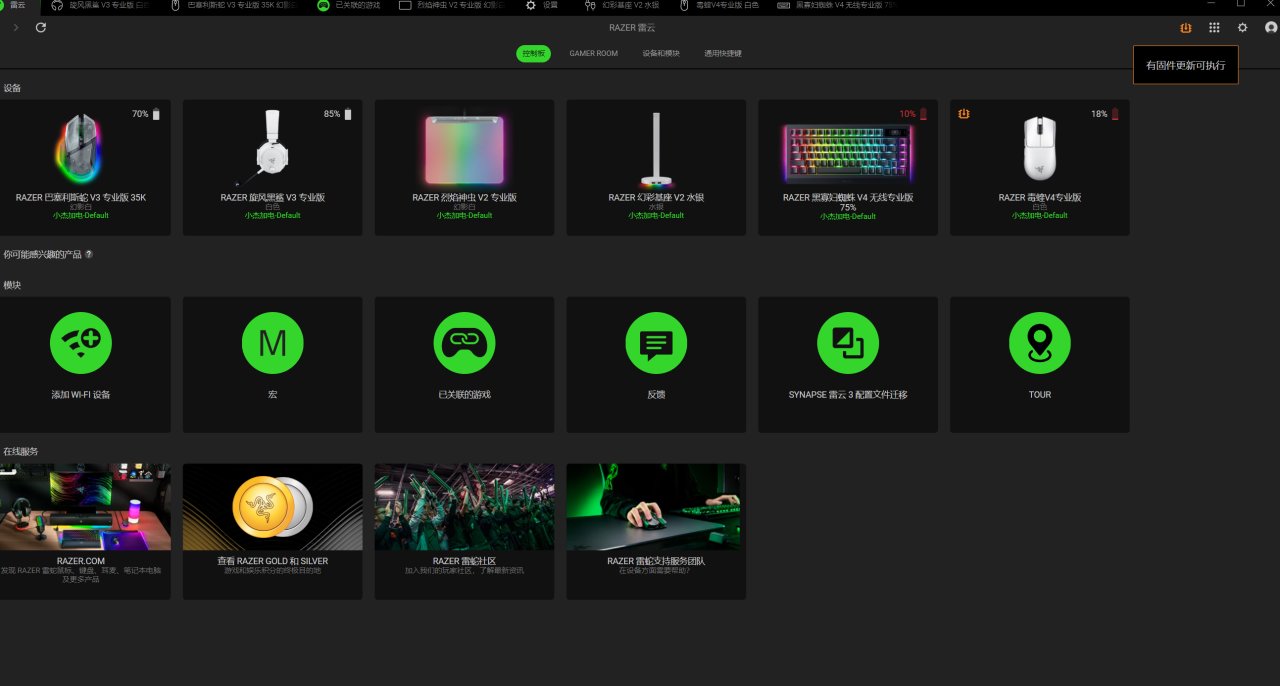Click the forward navigation arrow
Image resolution: width=1280 pixels, height=686 pixels.
[x=16, y=28]
